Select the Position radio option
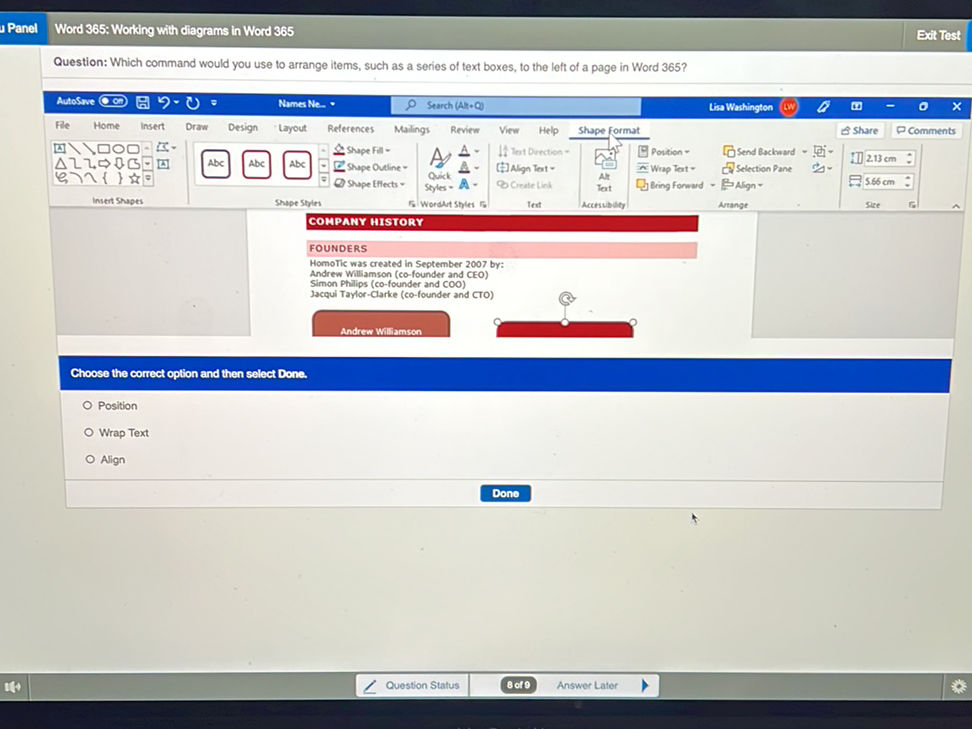 click(88, 406)
